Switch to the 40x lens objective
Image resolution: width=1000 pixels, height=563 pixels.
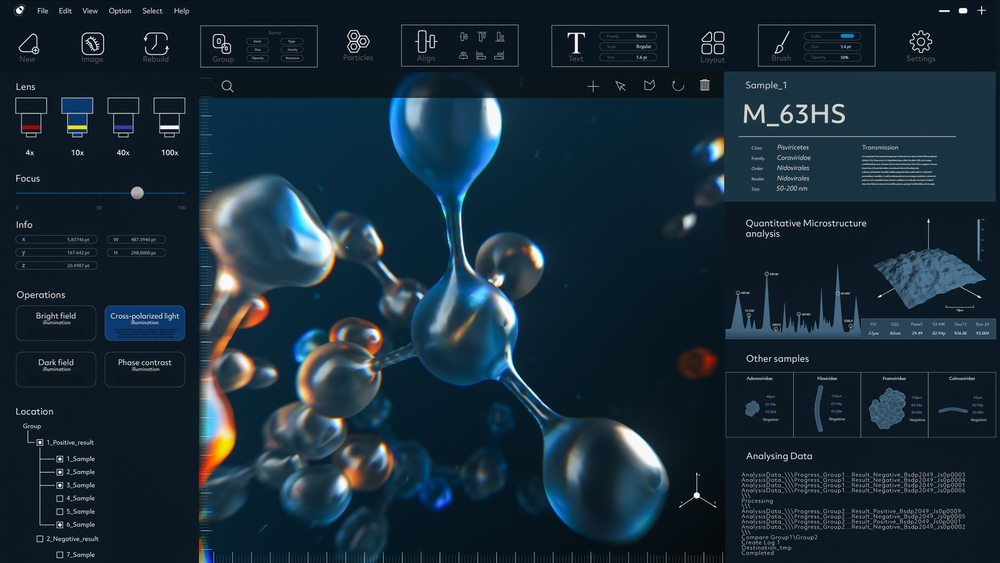(123, 117)
